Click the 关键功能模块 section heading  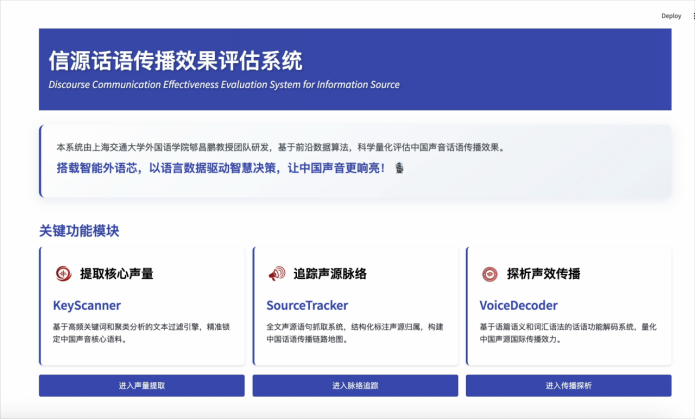click(79, 230)
